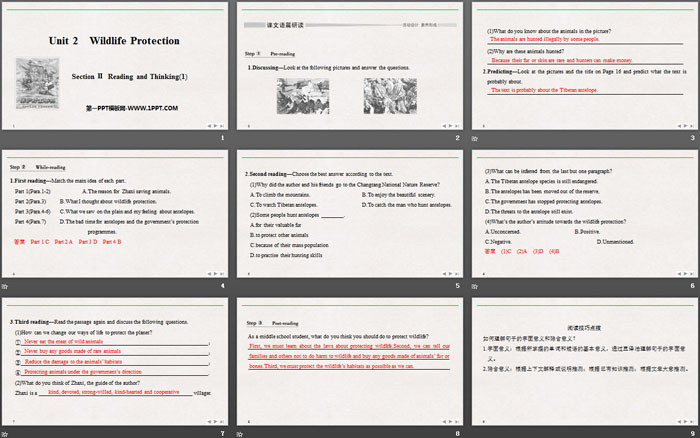Click slide number 2 label
Viewport: 700px width, 438px height.
(458, 138)
